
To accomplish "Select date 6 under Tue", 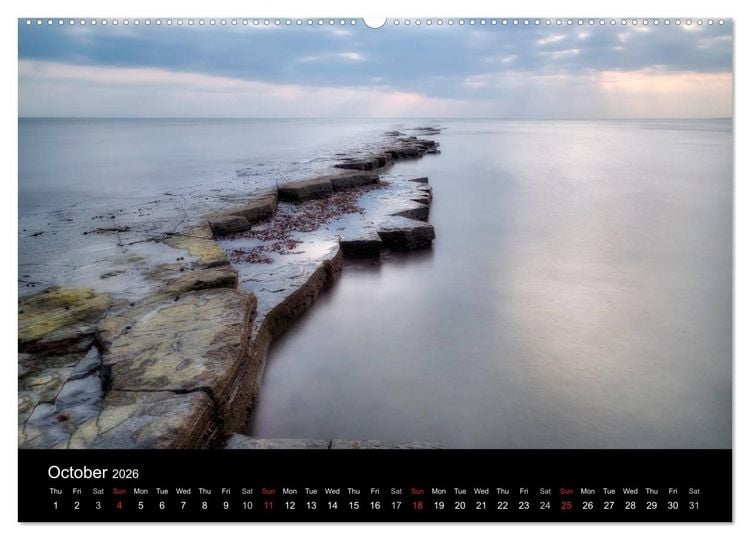I will tap(162, 506).
